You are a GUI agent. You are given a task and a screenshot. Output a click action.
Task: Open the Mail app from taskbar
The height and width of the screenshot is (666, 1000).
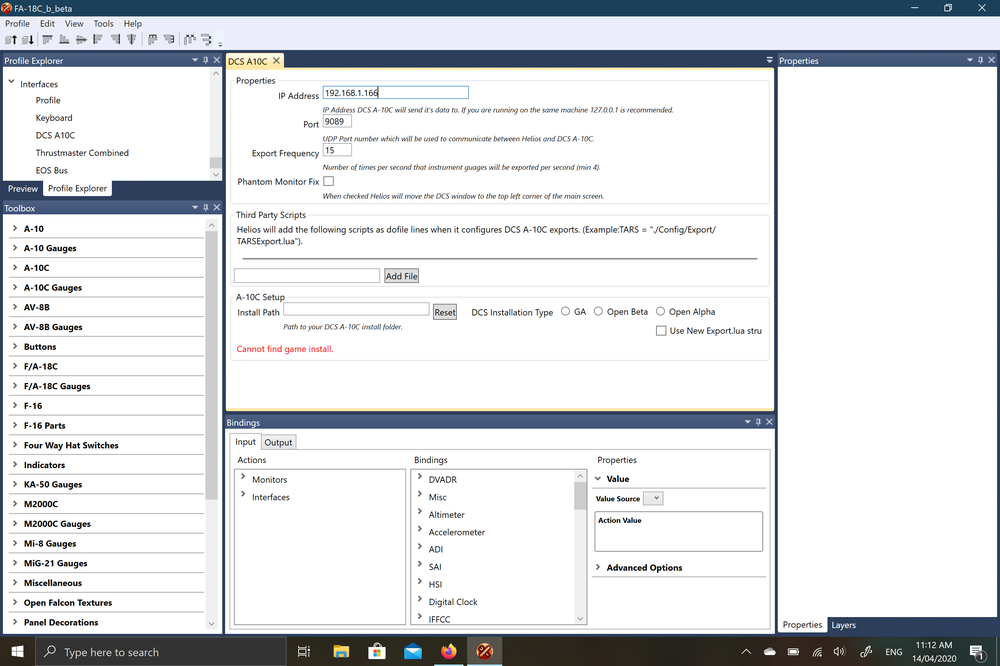(413, 651)
